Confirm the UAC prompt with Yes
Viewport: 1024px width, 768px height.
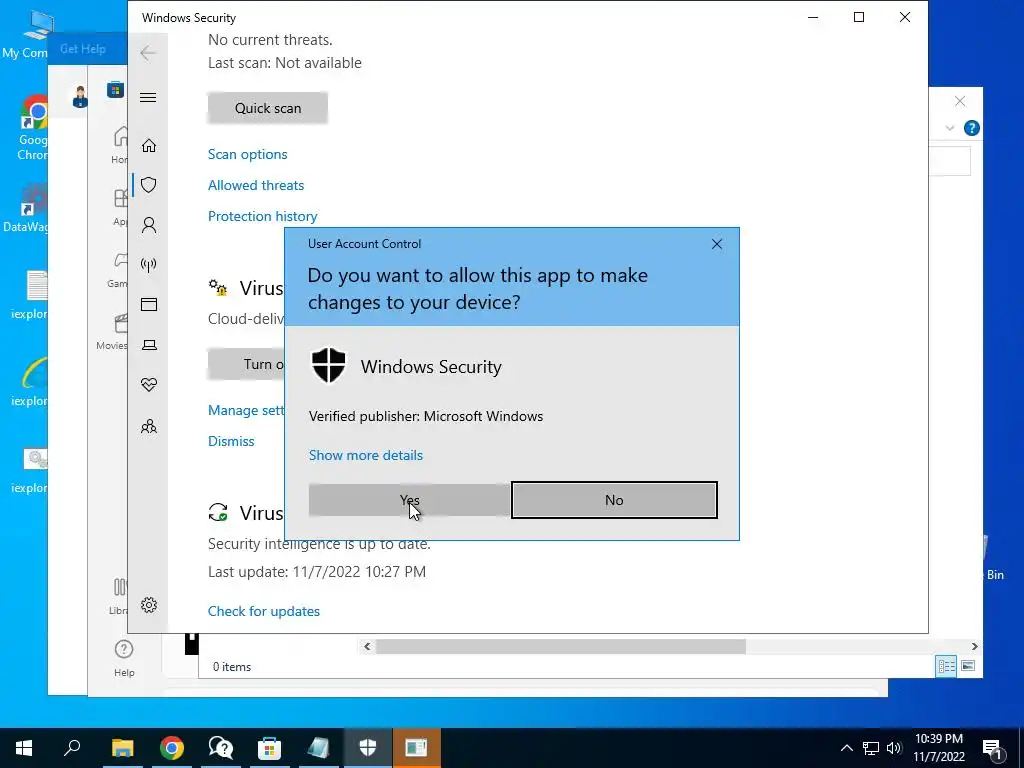tap(409, 500)
